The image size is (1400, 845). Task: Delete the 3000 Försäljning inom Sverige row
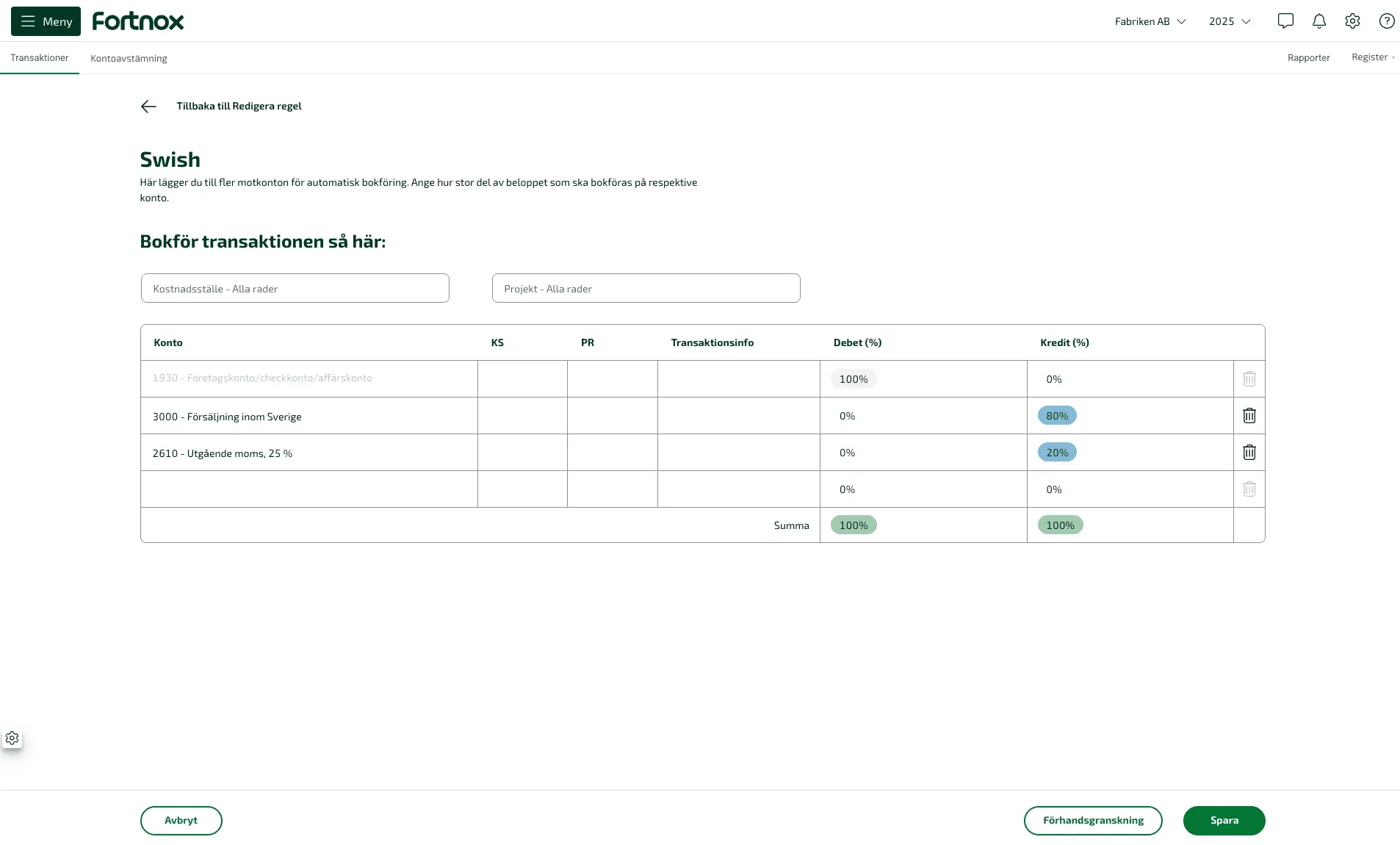click(x=1249, y=416)
